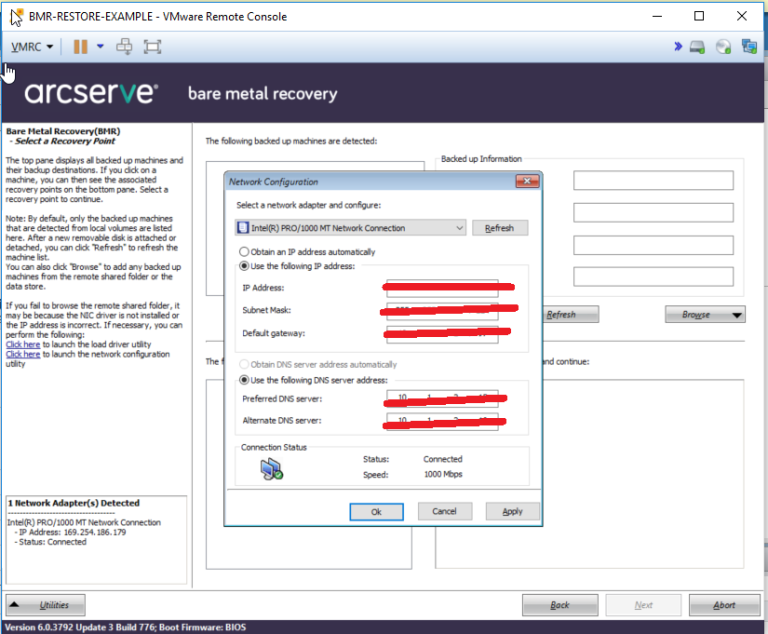Click link to launch load driver utility
This screenshot has width=768, height=634.
(23, 344)
